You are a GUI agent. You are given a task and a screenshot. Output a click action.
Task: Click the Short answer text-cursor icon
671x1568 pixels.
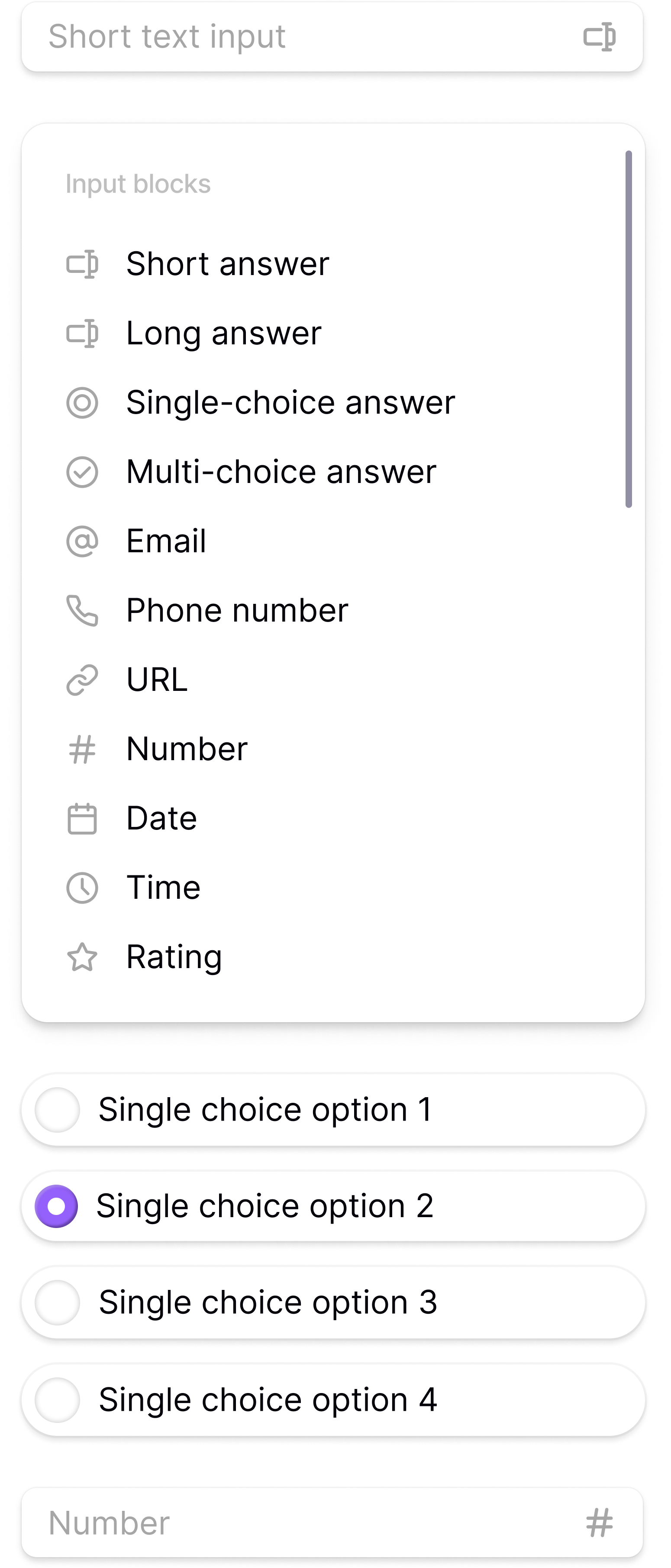82,264
